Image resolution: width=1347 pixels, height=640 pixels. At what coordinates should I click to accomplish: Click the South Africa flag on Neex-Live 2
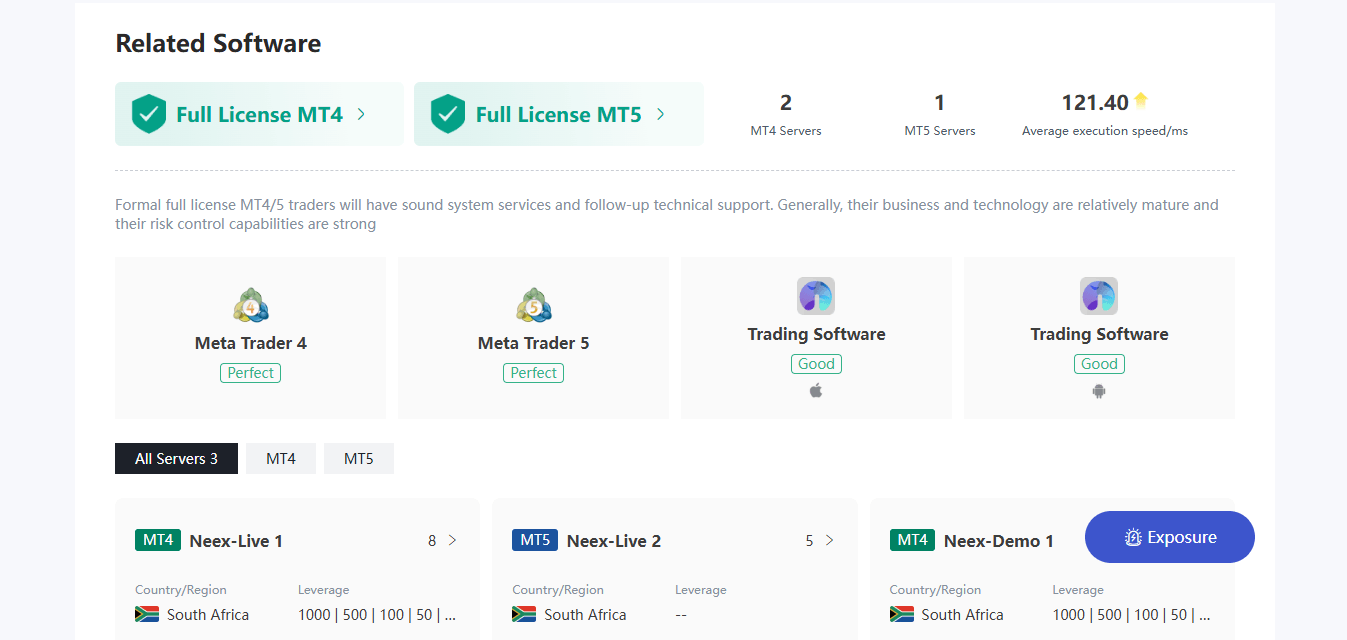(x=524, y=614)
